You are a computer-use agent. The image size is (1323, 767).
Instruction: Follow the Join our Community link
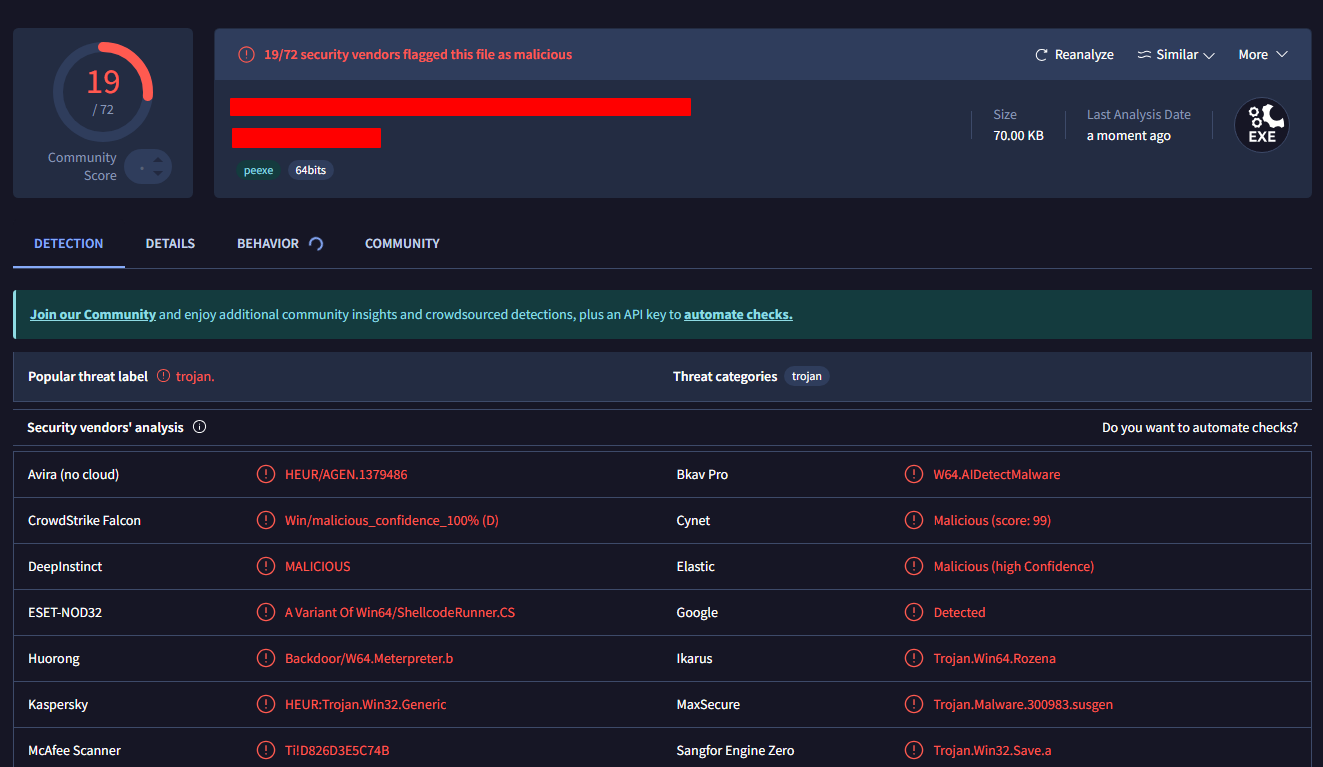(93, 314)
